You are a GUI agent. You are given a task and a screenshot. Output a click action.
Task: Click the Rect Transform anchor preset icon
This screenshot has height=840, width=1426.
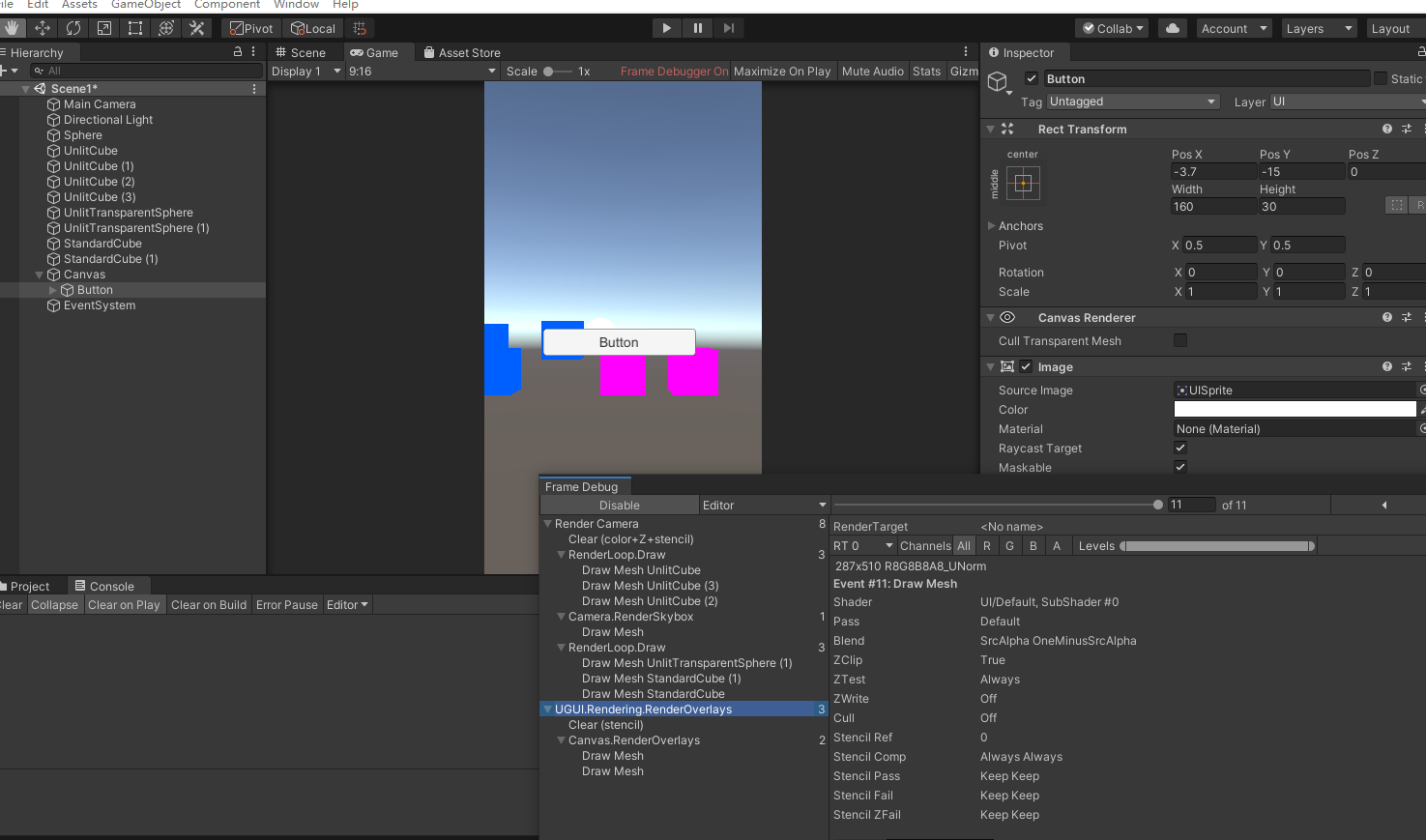pyautogui.click(x=1023, y=183)
